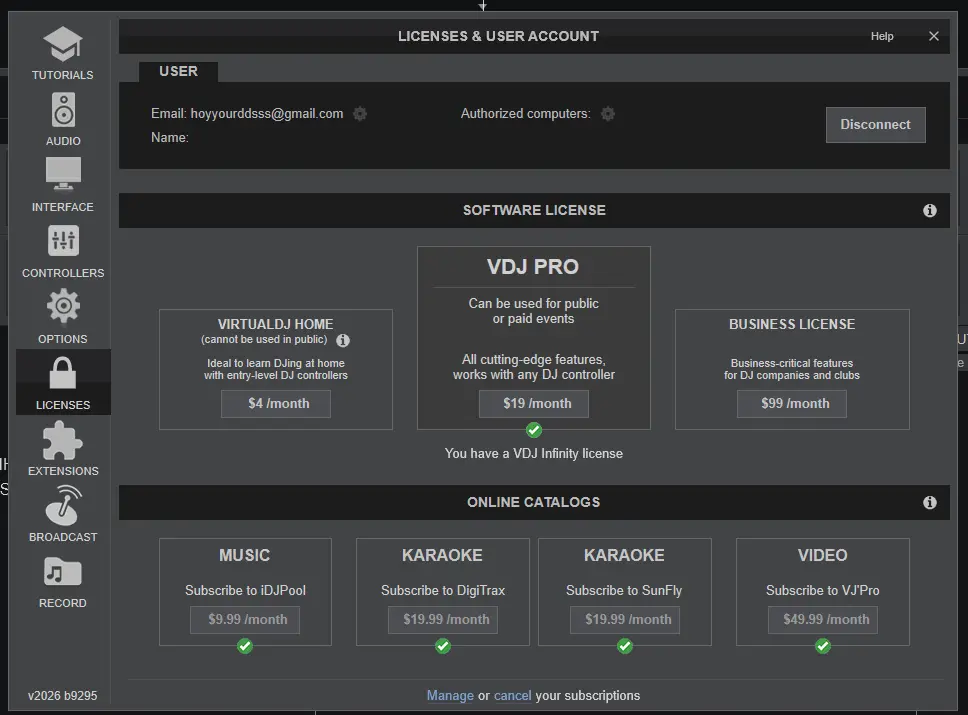Click the VIDEO catalog card title
The height and width of the screenshot is (715, 968).
pos(822,556)
